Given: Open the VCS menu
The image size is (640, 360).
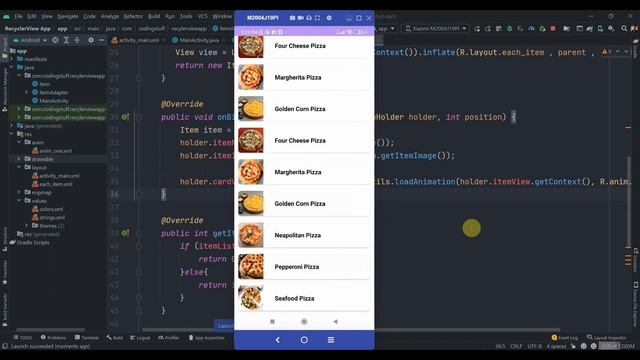Looking at the screenshot, I should tap(202, 16).
